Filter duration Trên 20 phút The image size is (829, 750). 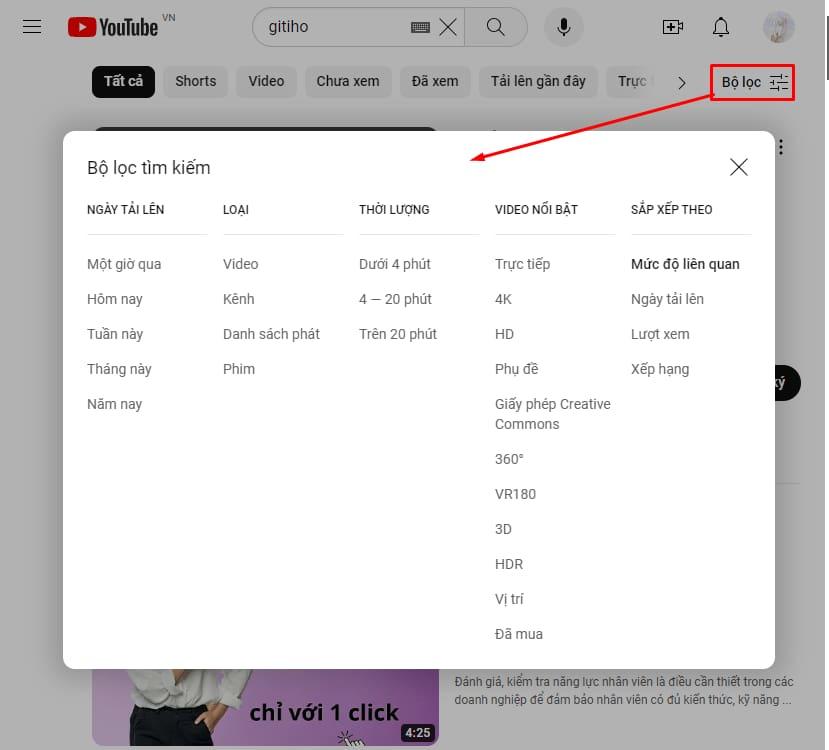point(398,334)
